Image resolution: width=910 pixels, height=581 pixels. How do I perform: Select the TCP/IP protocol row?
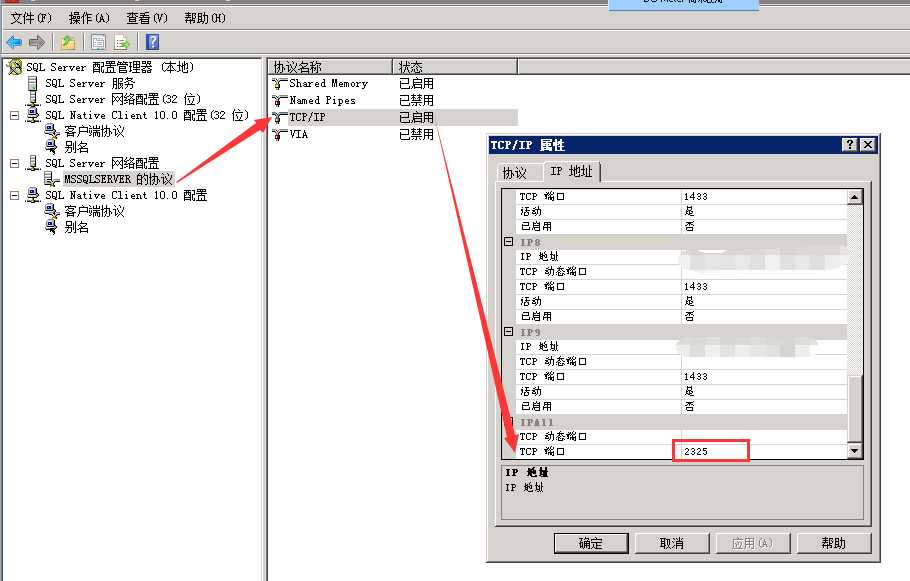point(393,118)
